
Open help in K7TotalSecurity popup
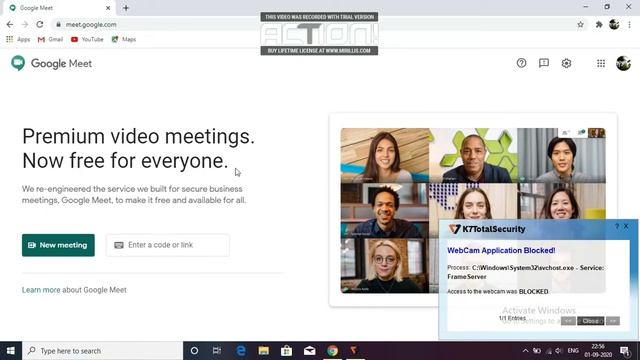click(617, 226)
